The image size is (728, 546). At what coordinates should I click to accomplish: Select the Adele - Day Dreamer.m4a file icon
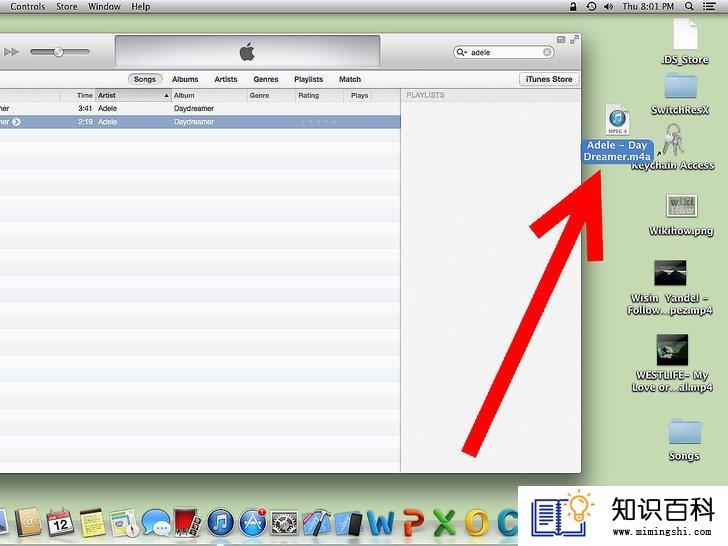pyautogui.click(x=617, y=120)
